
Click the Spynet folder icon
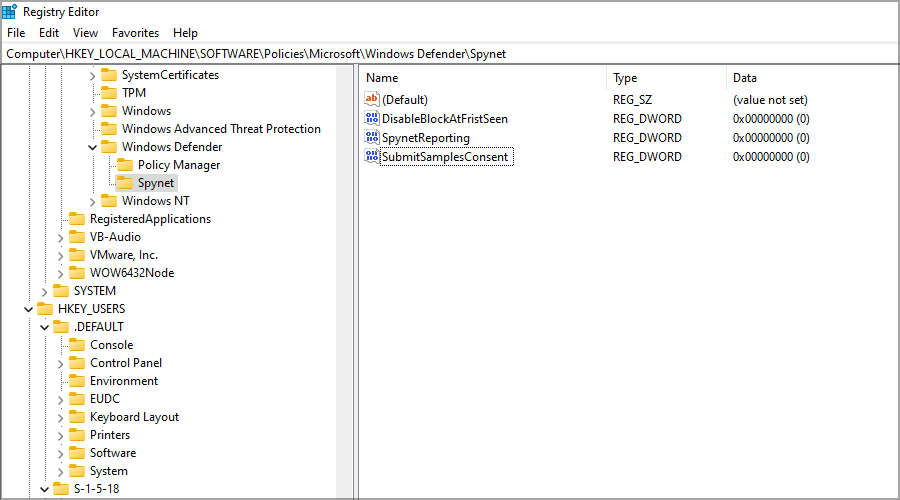click(x=125, y=183)
